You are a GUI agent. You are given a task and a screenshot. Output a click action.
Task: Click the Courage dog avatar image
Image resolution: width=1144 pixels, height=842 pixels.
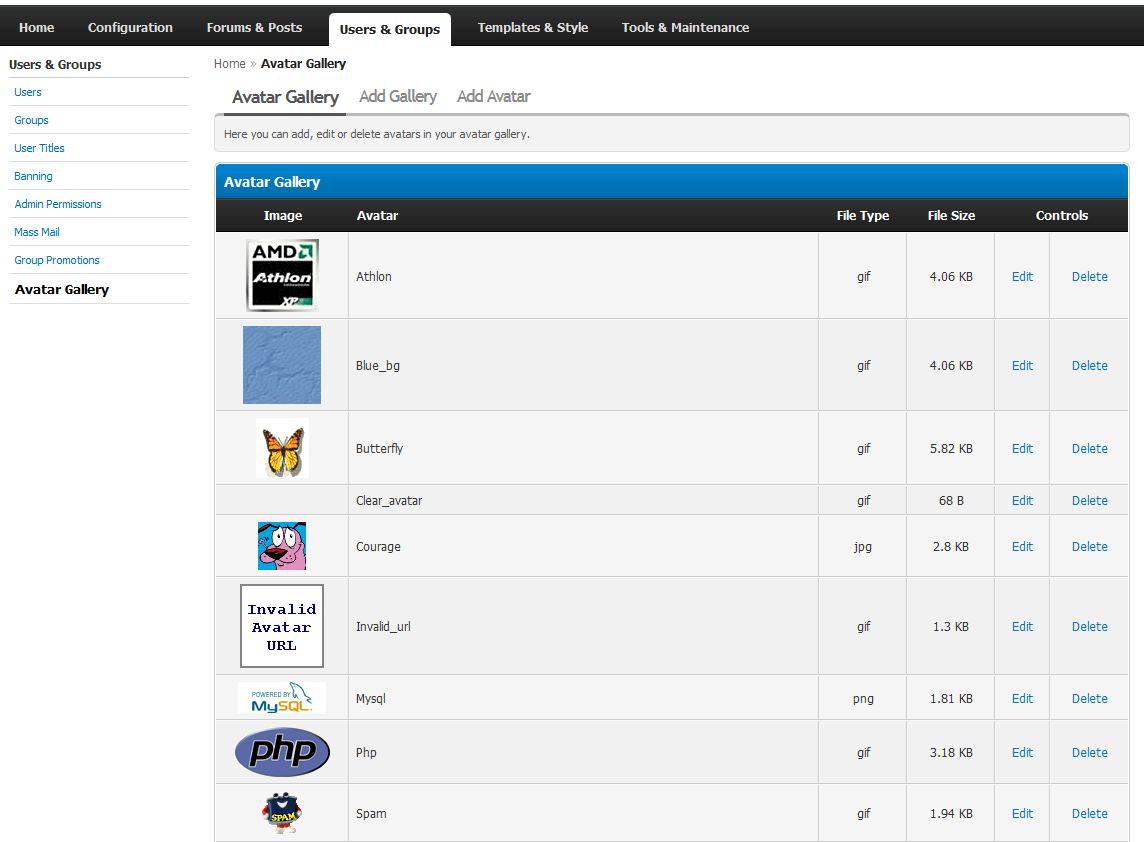click(x=282, y=546)
